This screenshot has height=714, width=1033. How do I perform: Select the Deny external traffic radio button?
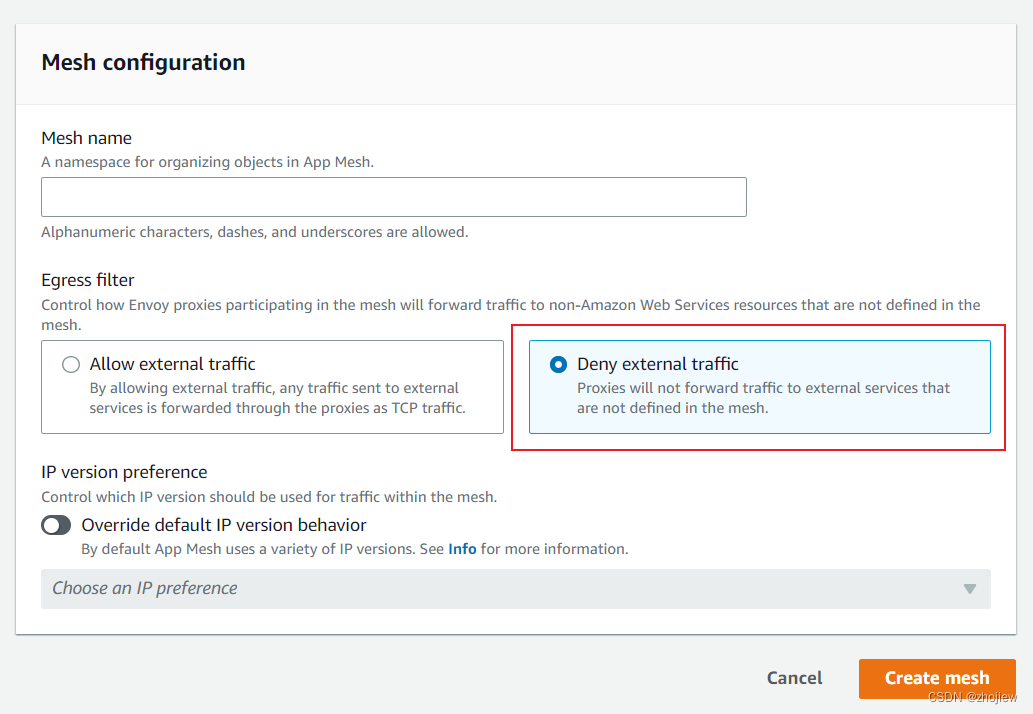click(x=558, y=364)
